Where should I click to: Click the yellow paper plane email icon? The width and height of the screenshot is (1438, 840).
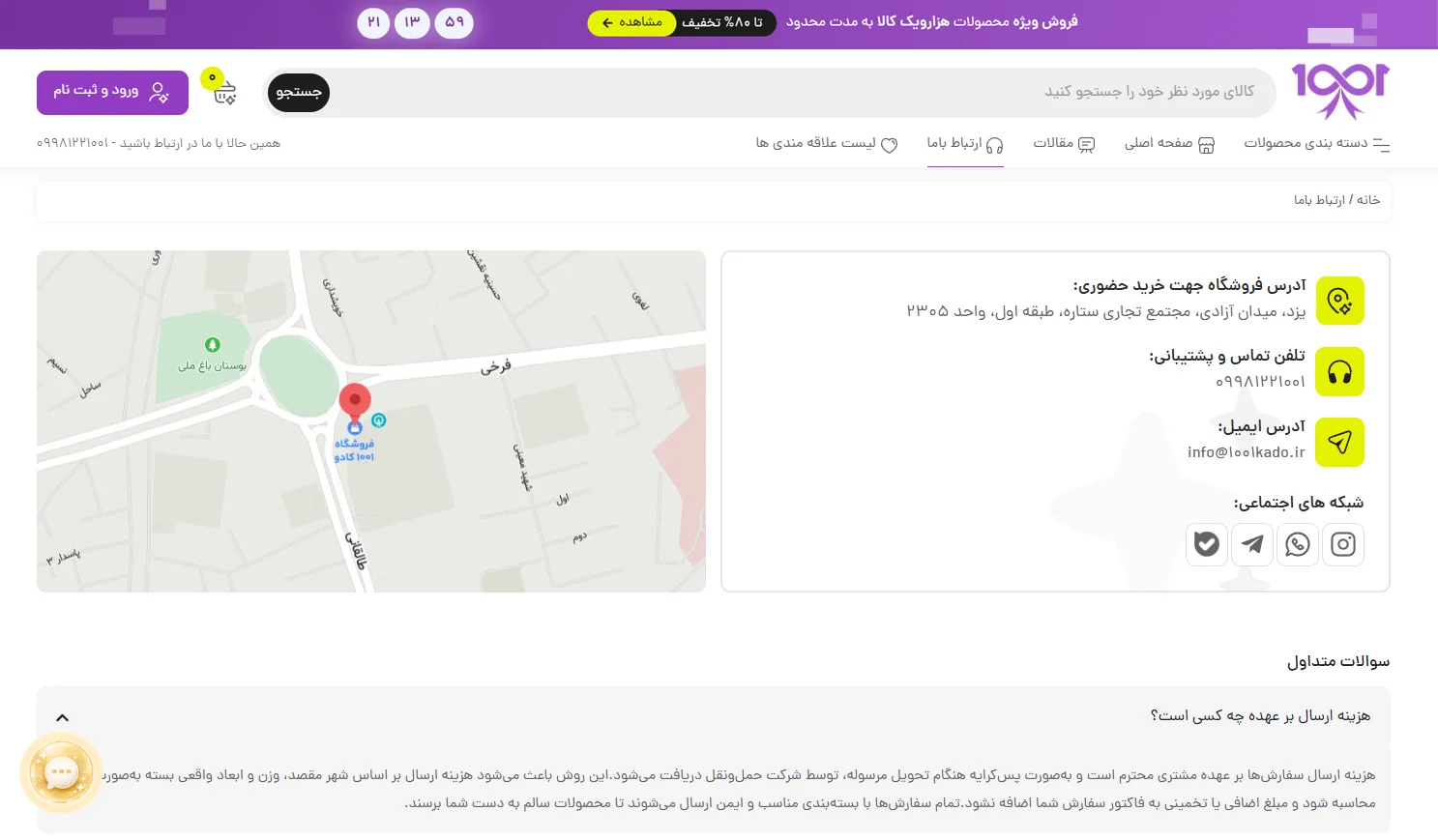pyautogui.click(x=1339, y=442)
